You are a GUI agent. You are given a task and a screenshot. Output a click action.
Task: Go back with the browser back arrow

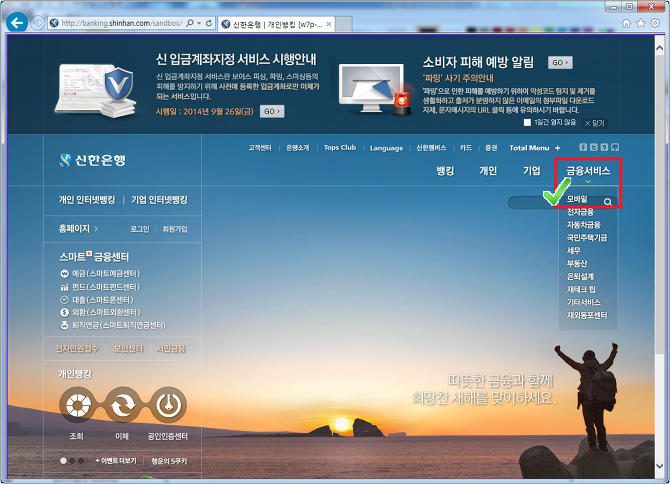(x=17, y=23)
